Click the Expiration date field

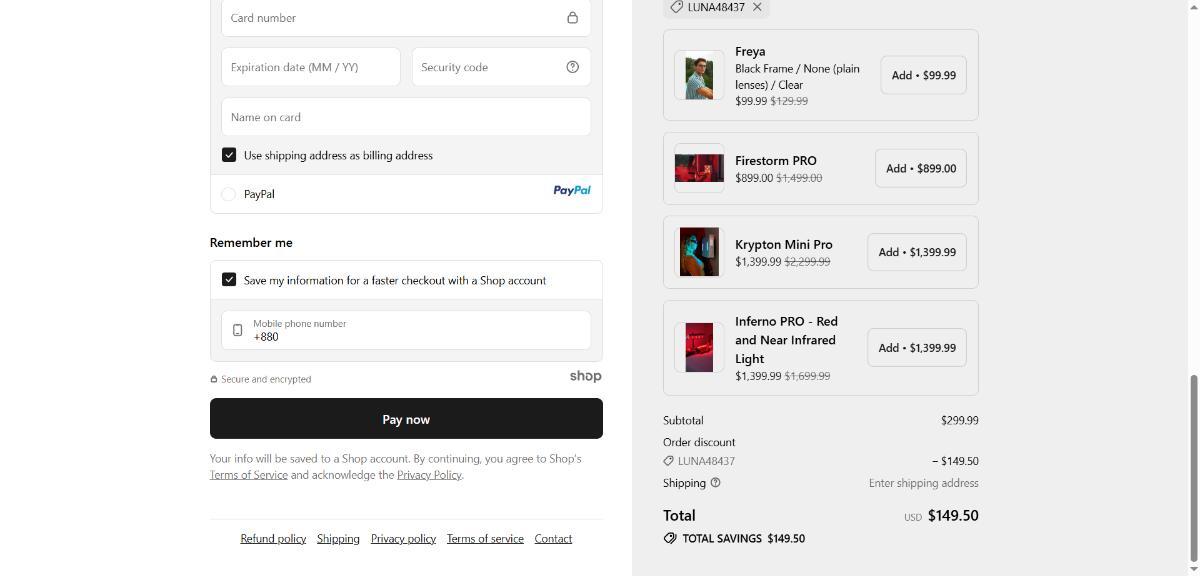(310, 67)
